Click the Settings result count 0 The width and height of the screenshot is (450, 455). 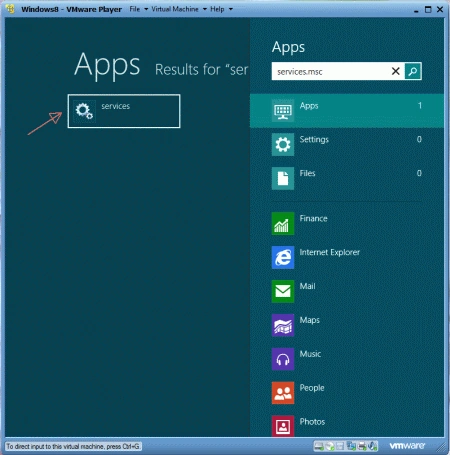click(419, 139)
